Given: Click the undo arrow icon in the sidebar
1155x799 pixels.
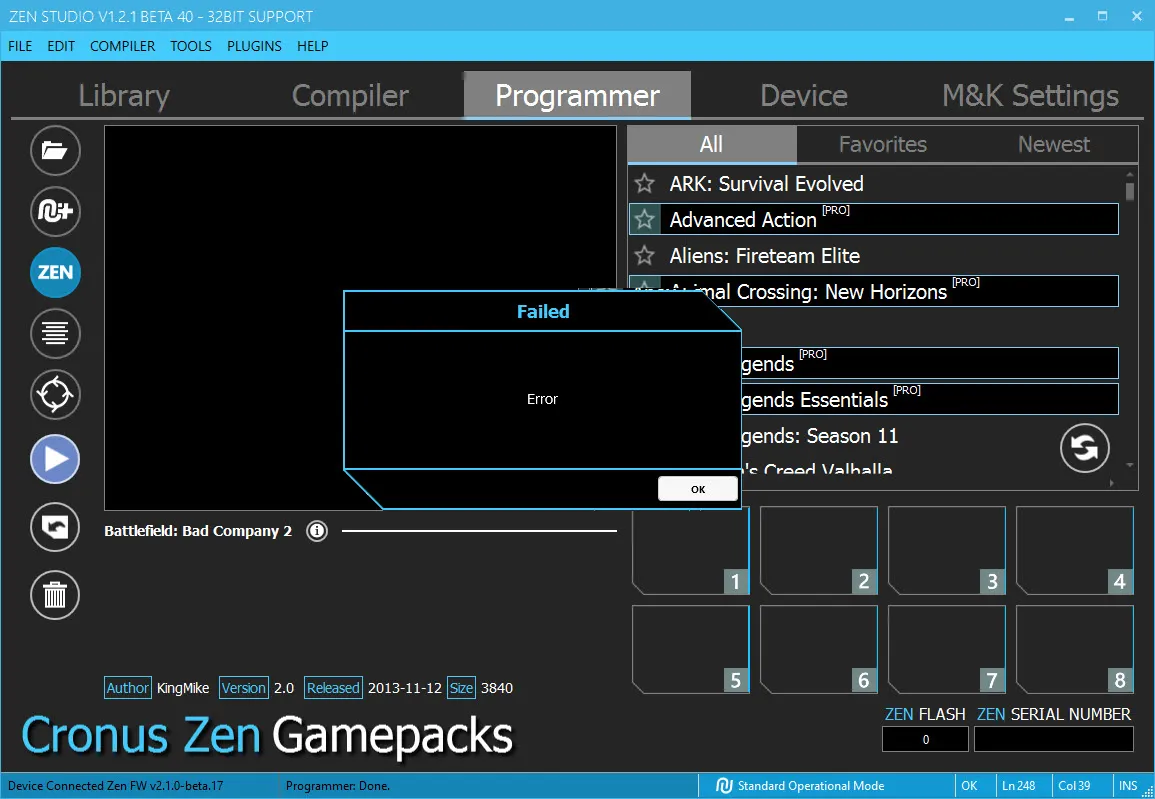Looking at the screenshot, I should click(55, 527).
